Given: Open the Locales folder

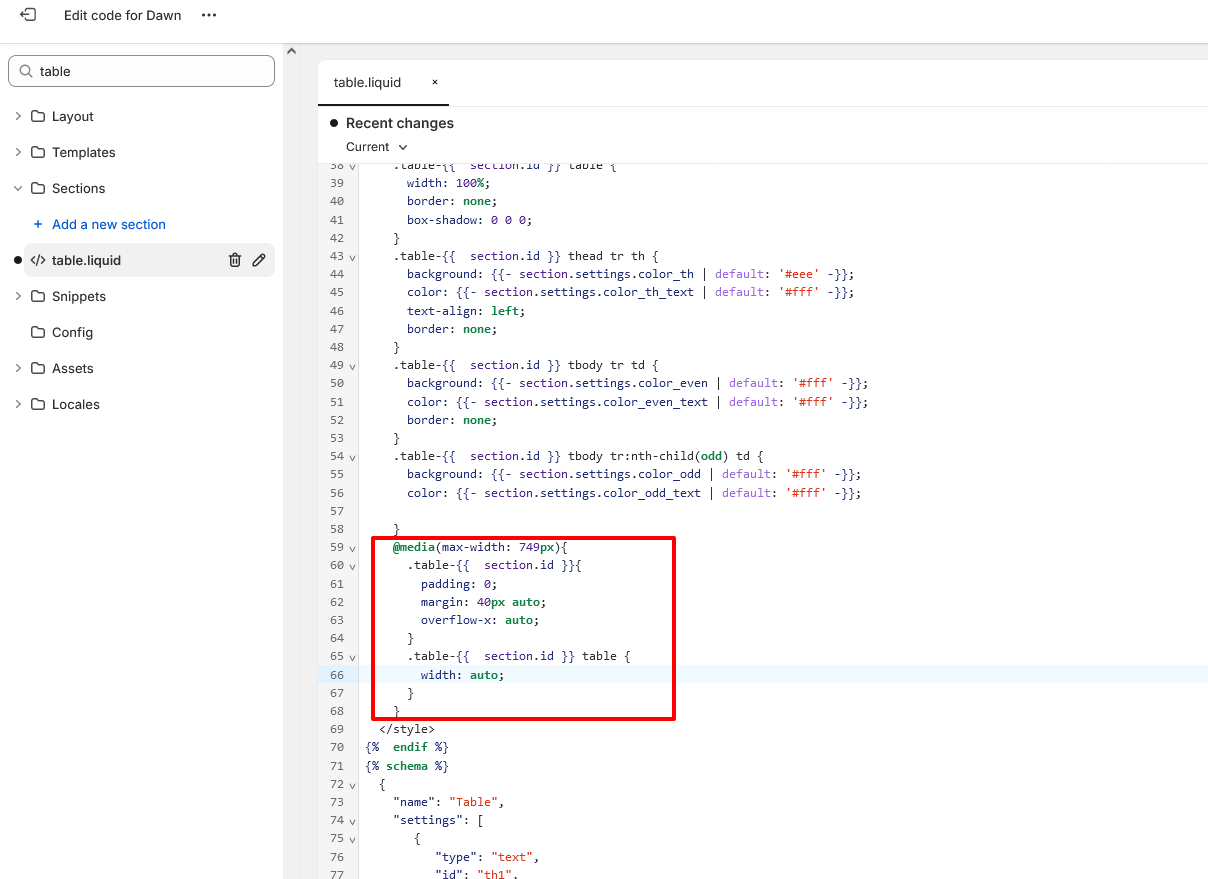Looking at the screenshot, I should click(x=75, y=404).
